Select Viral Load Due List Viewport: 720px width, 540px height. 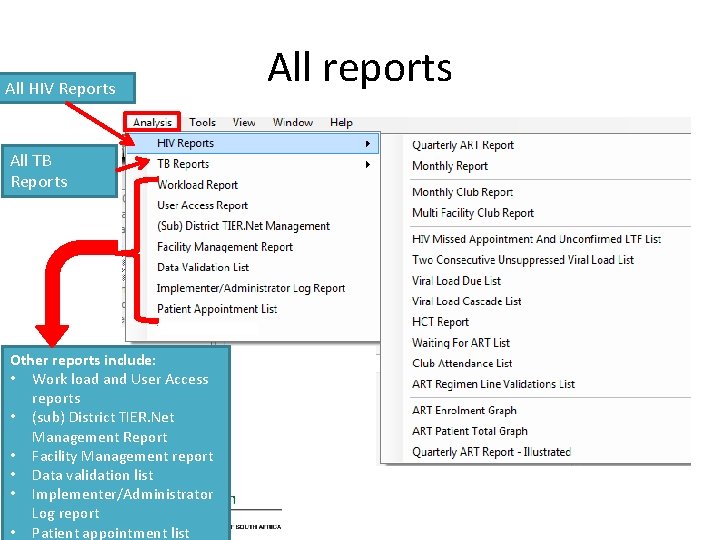pos(456,281)
